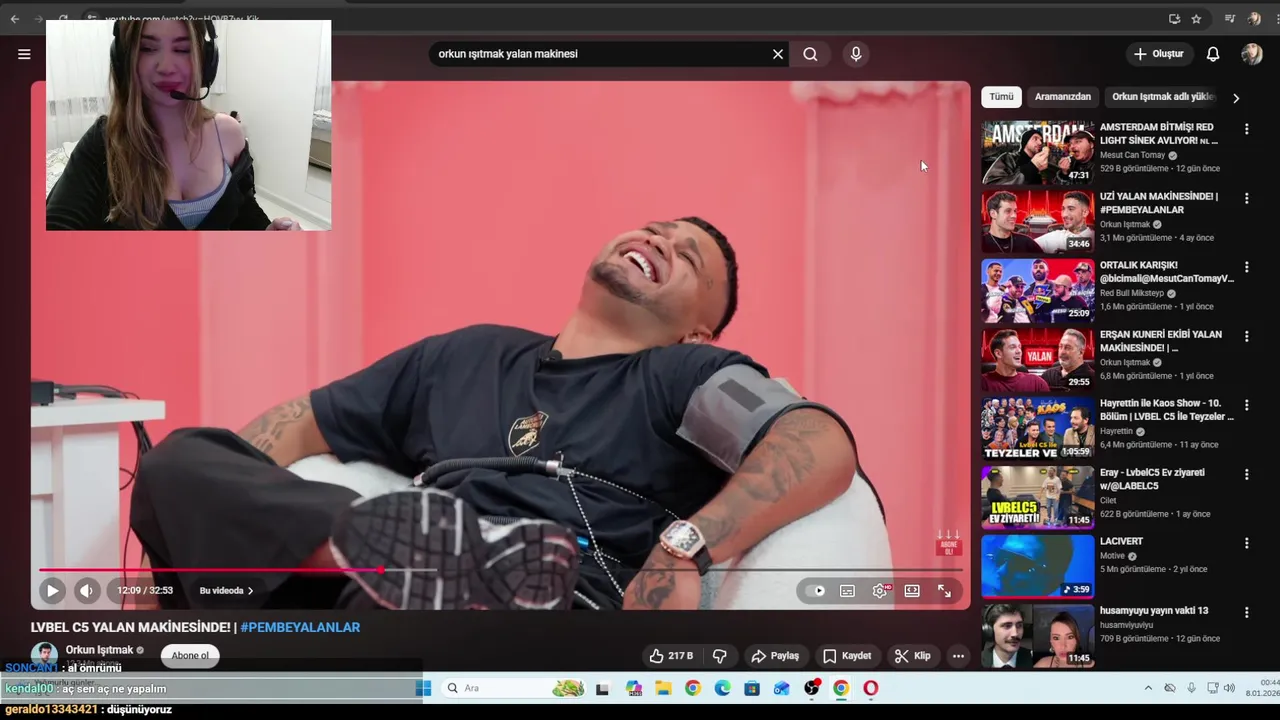Open the volume speaker tray icon

coord(1229,688)
